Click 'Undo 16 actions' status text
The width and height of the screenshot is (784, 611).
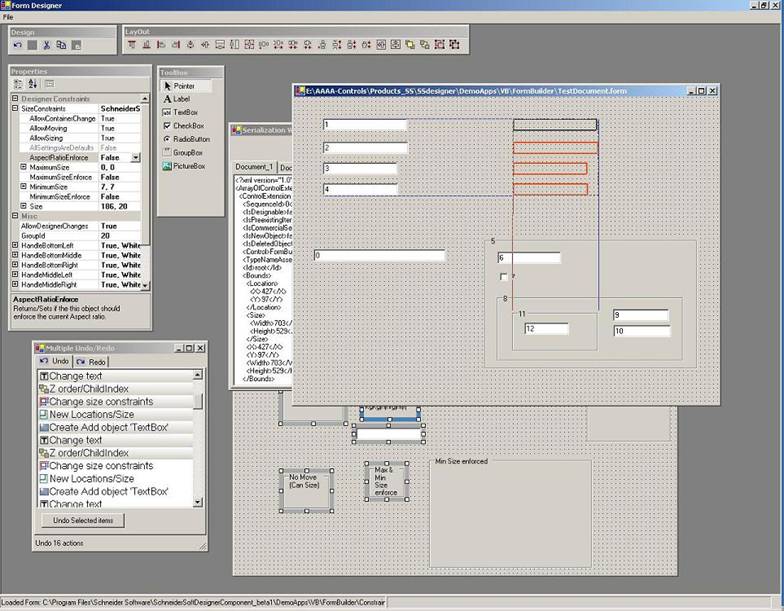coord(59,543)
